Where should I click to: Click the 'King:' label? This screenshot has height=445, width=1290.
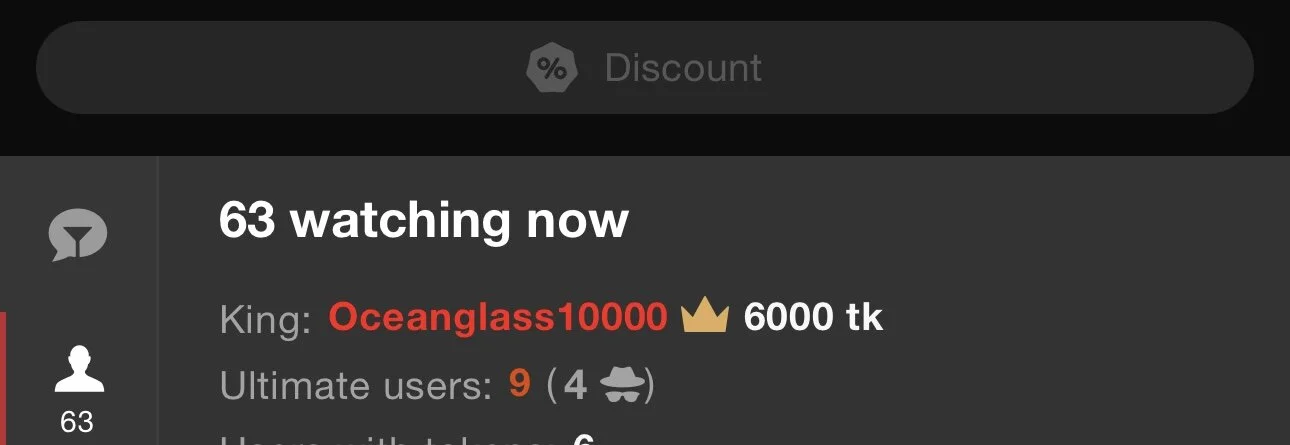pos(266,319)
